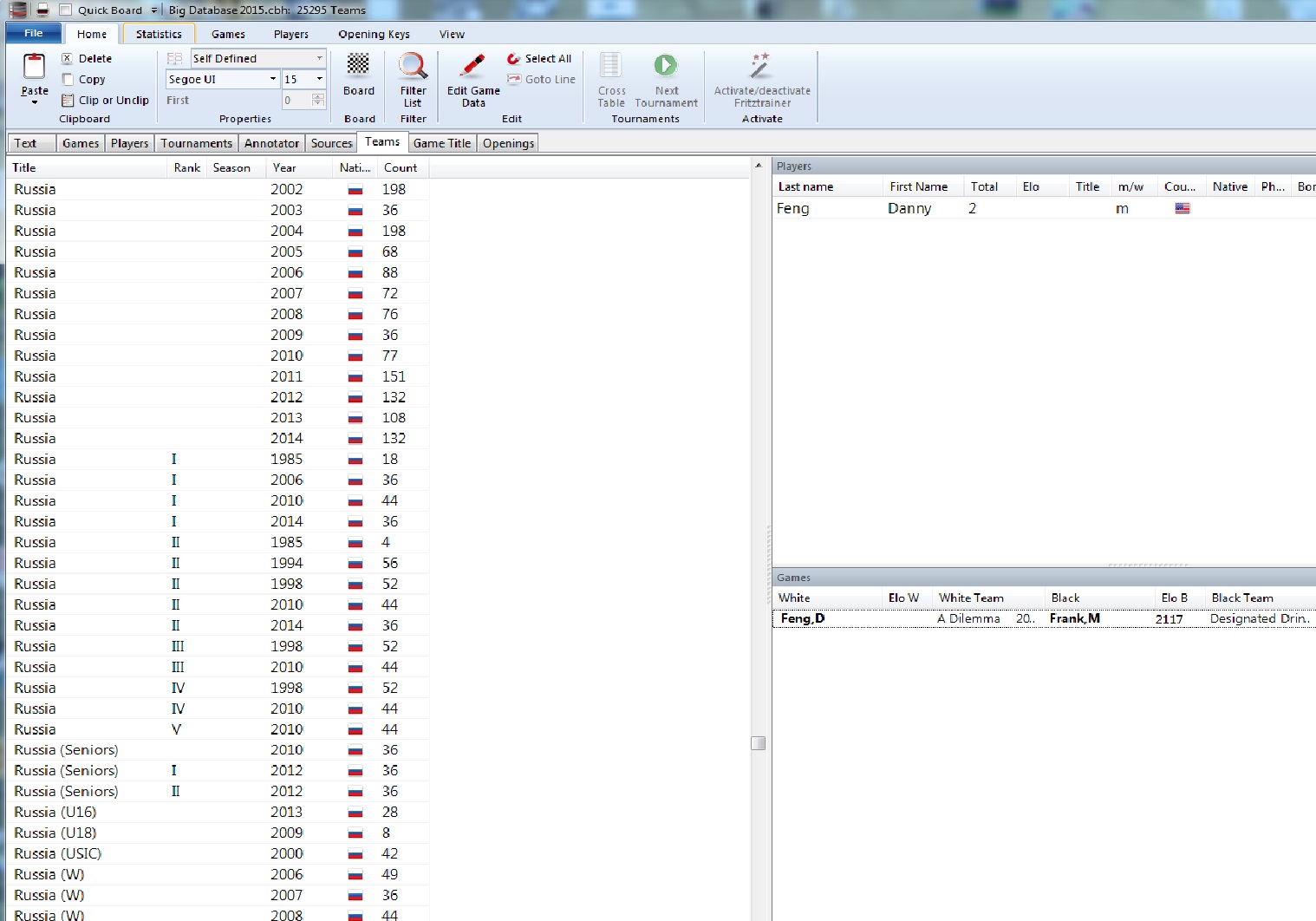Image resolution: width=1316 pixels, height=921 pixels.
Task: Switch to the Annotator database tab
Action: pos(271,143)
